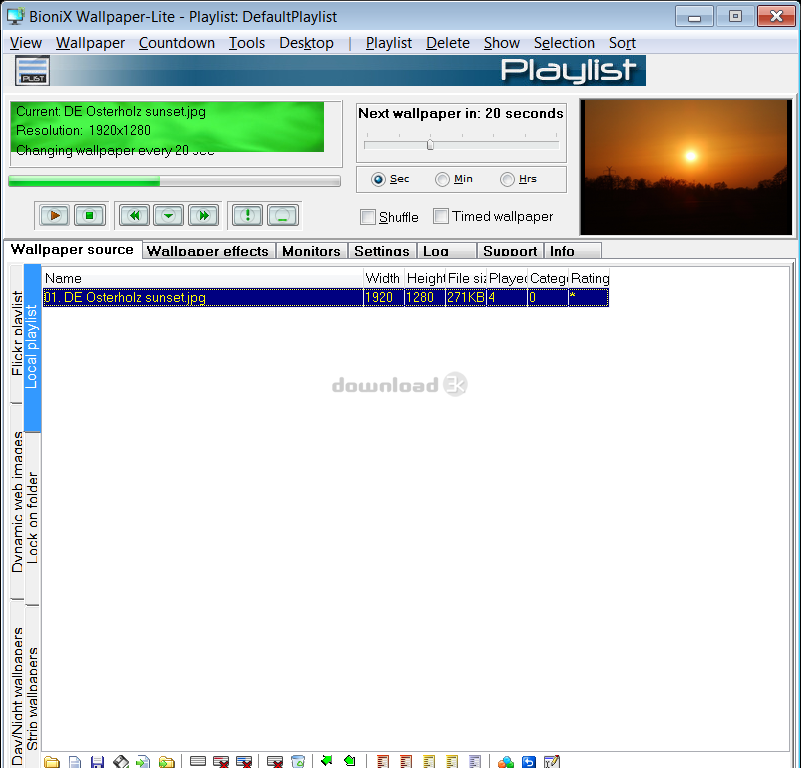The height and width of the screenshot is (768, 801).
Task: Tick the Timed wallpaper checkbox
Action: 441,216
